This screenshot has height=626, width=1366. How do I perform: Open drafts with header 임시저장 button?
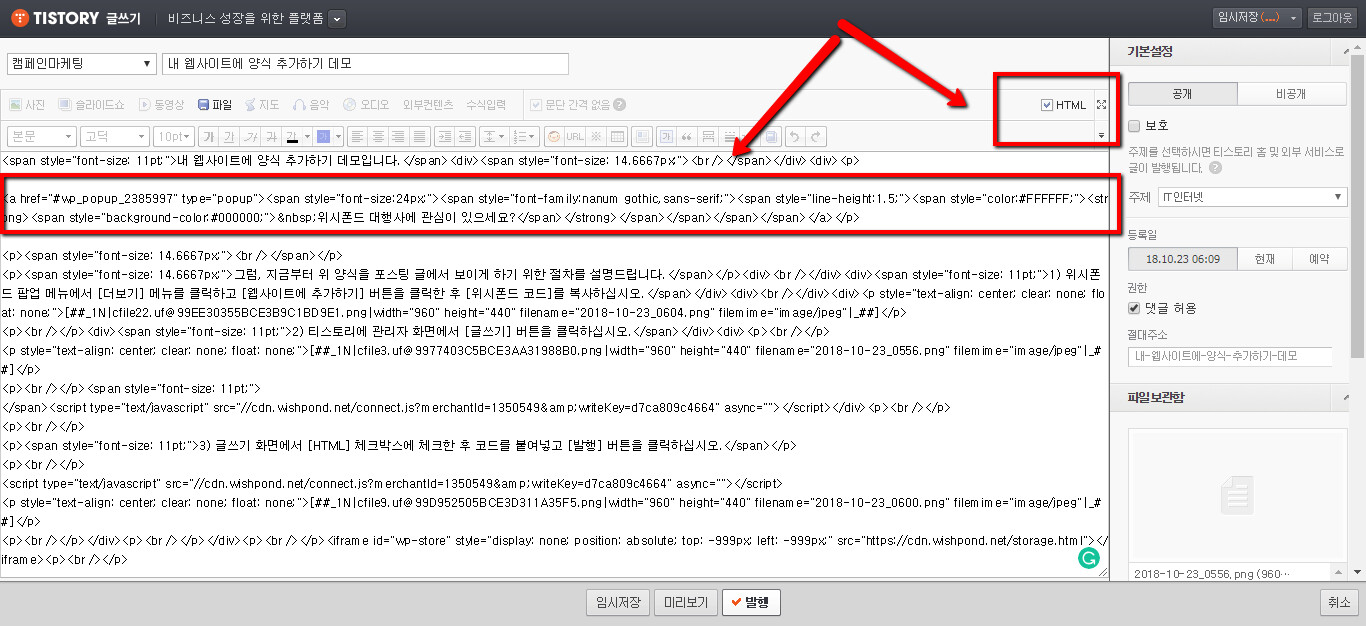tap(1249, 18)
